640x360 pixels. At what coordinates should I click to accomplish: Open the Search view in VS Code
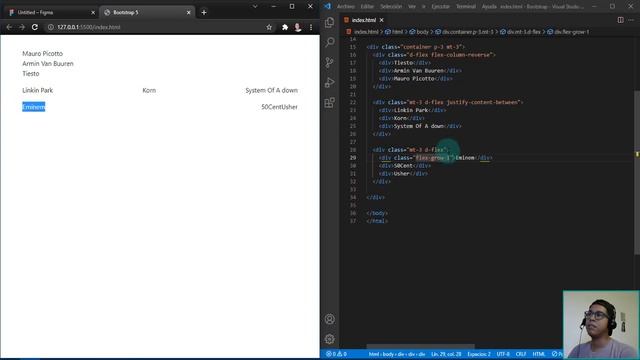pos(330,42)
